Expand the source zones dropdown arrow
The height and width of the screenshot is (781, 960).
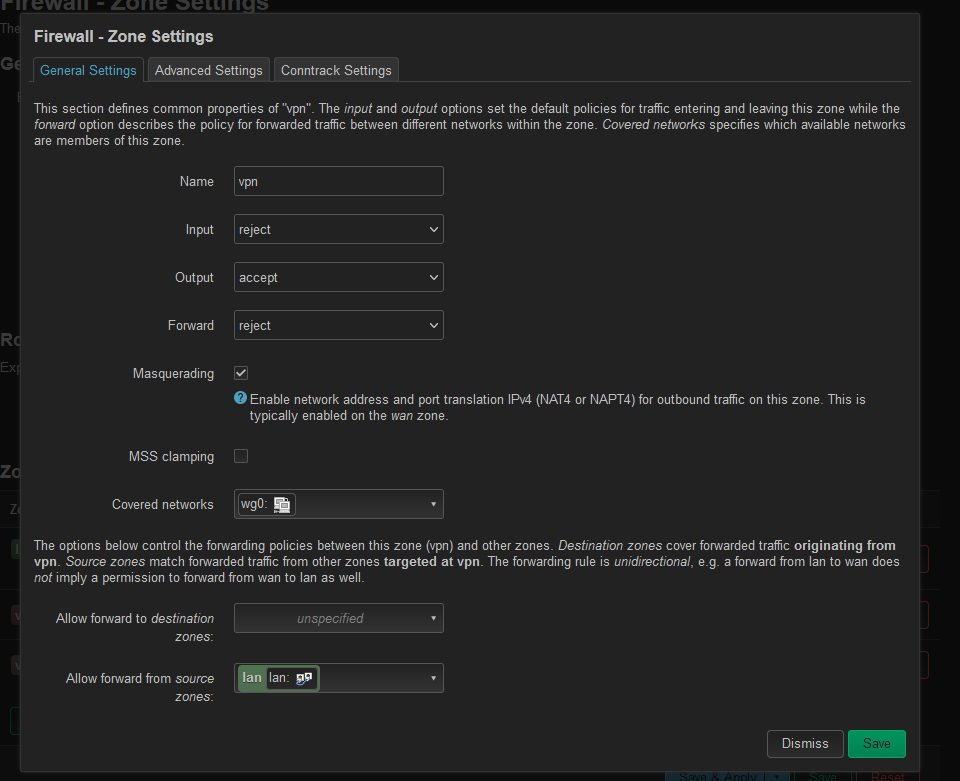coord(433,678)
